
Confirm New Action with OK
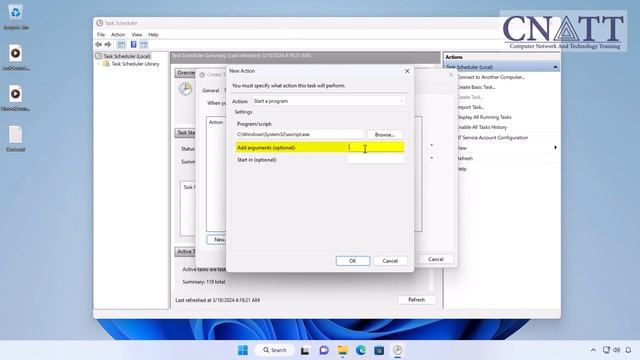[x=353, y=261]
